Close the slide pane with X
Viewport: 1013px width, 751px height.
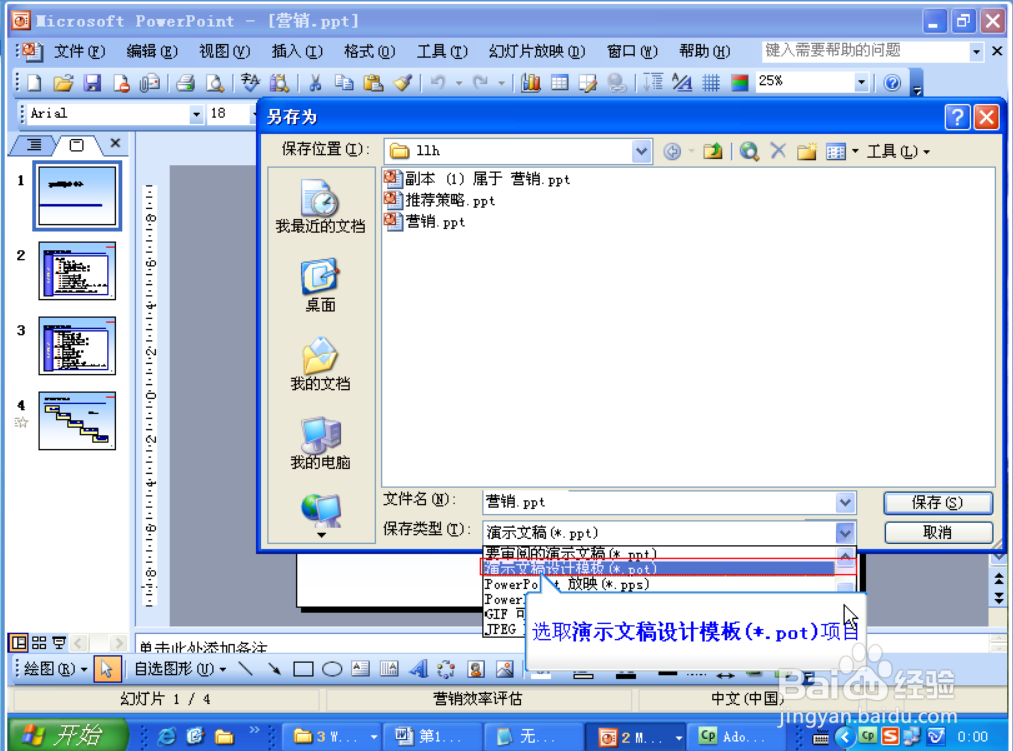coord(115,143)
